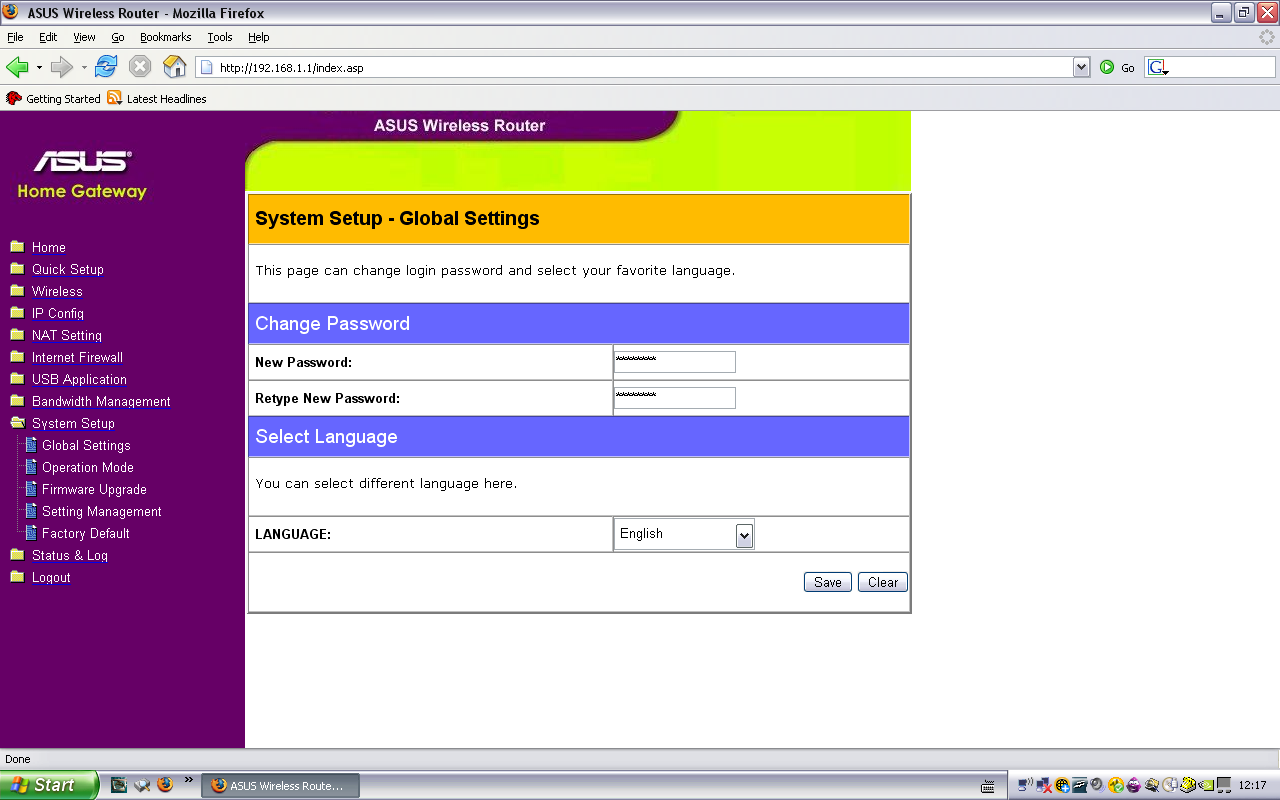Go back using the green Back arrow
This screenshot has height=800, width=1280.
click(x=17, y=67)
